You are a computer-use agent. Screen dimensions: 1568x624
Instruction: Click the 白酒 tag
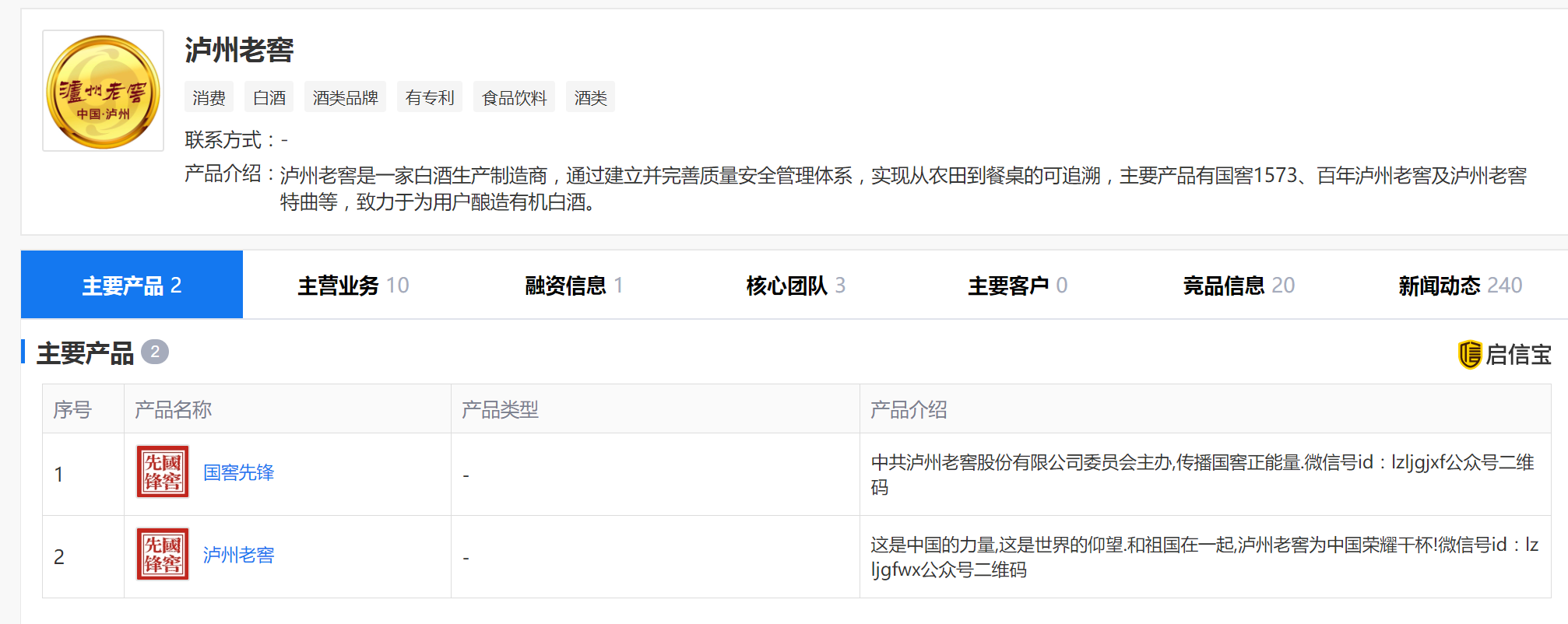coord(269,97)
